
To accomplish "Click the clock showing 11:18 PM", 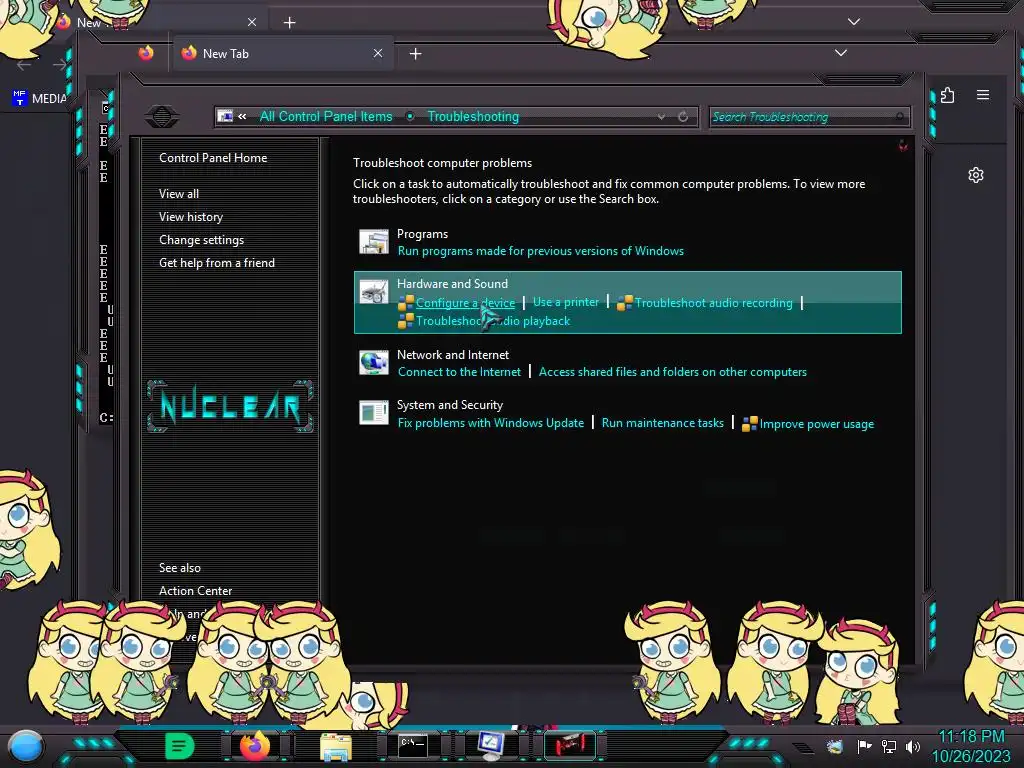I will pyautogui.click(x=971, y=737).
